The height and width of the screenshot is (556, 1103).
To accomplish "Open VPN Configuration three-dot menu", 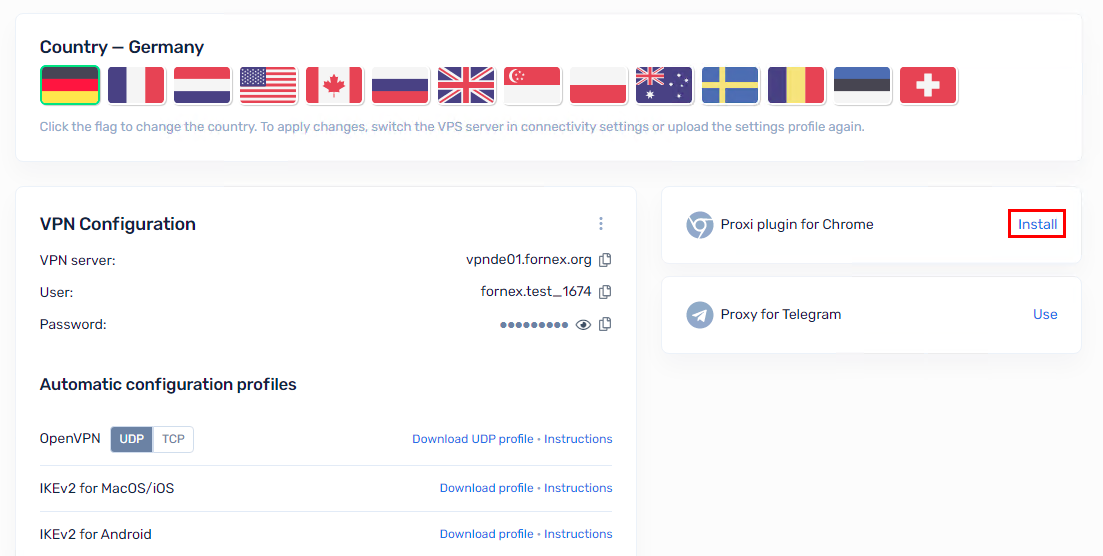I will (x=601, y=223).
